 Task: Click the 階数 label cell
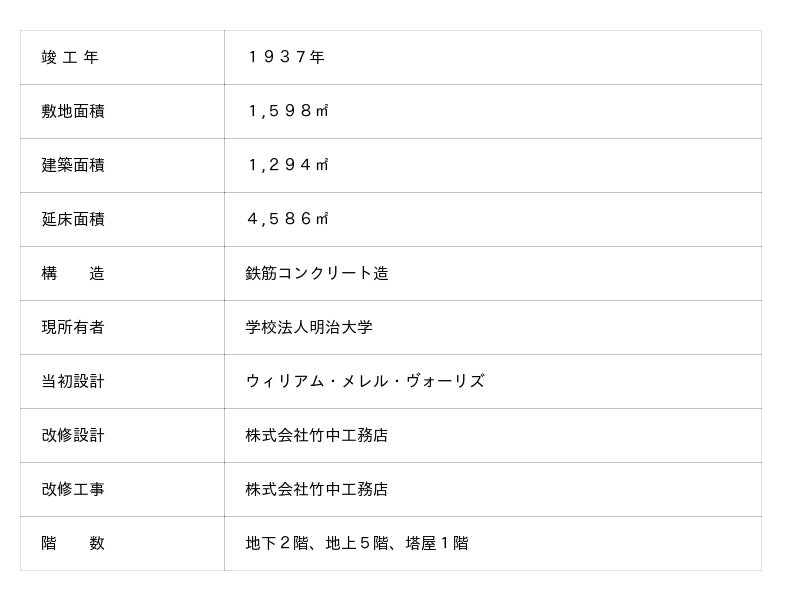tap(73, 543)
